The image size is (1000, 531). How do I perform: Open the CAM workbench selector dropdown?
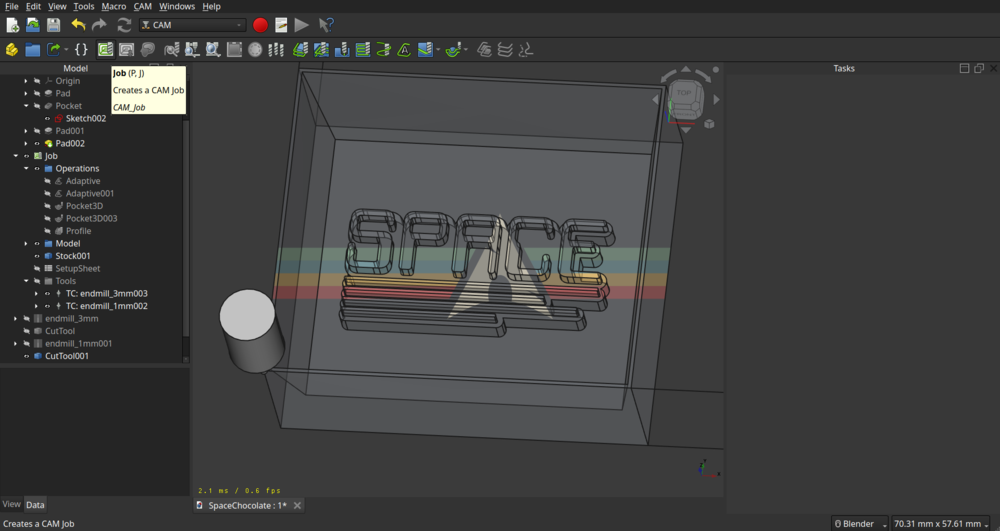[192, 25]
